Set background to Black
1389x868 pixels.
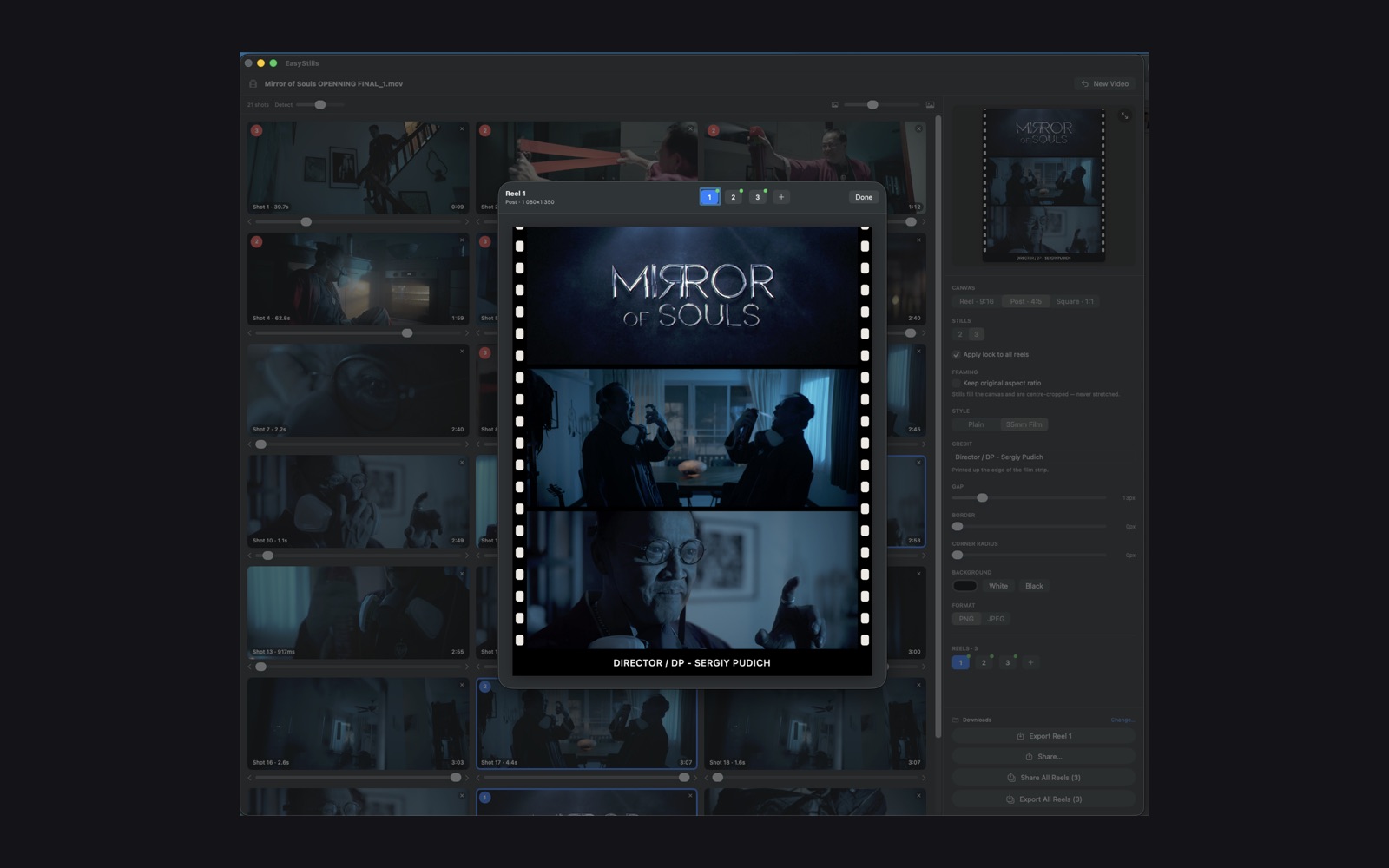[1034, 586]
